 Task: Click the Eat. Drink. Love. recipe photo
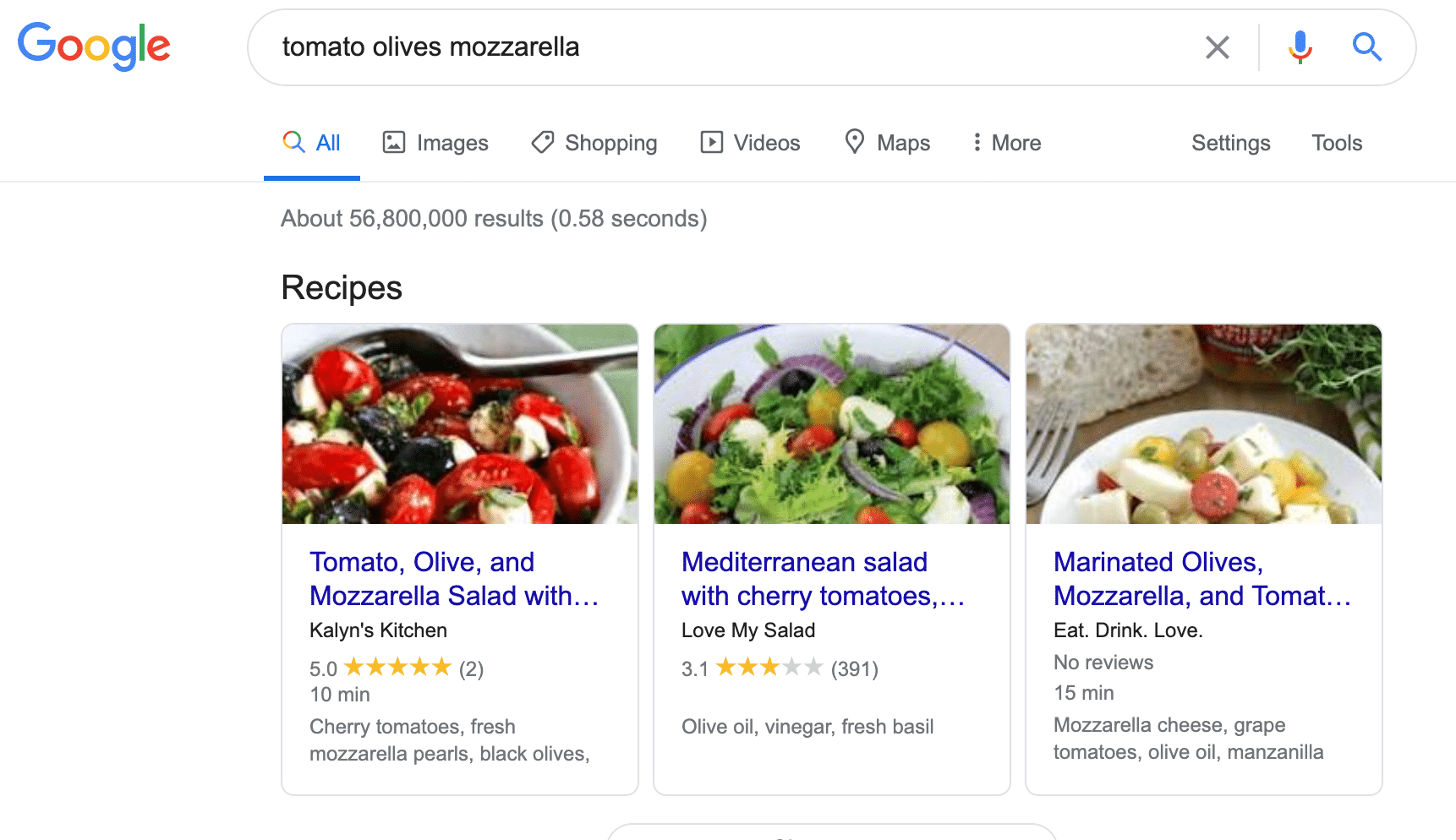pos(1204,424)
